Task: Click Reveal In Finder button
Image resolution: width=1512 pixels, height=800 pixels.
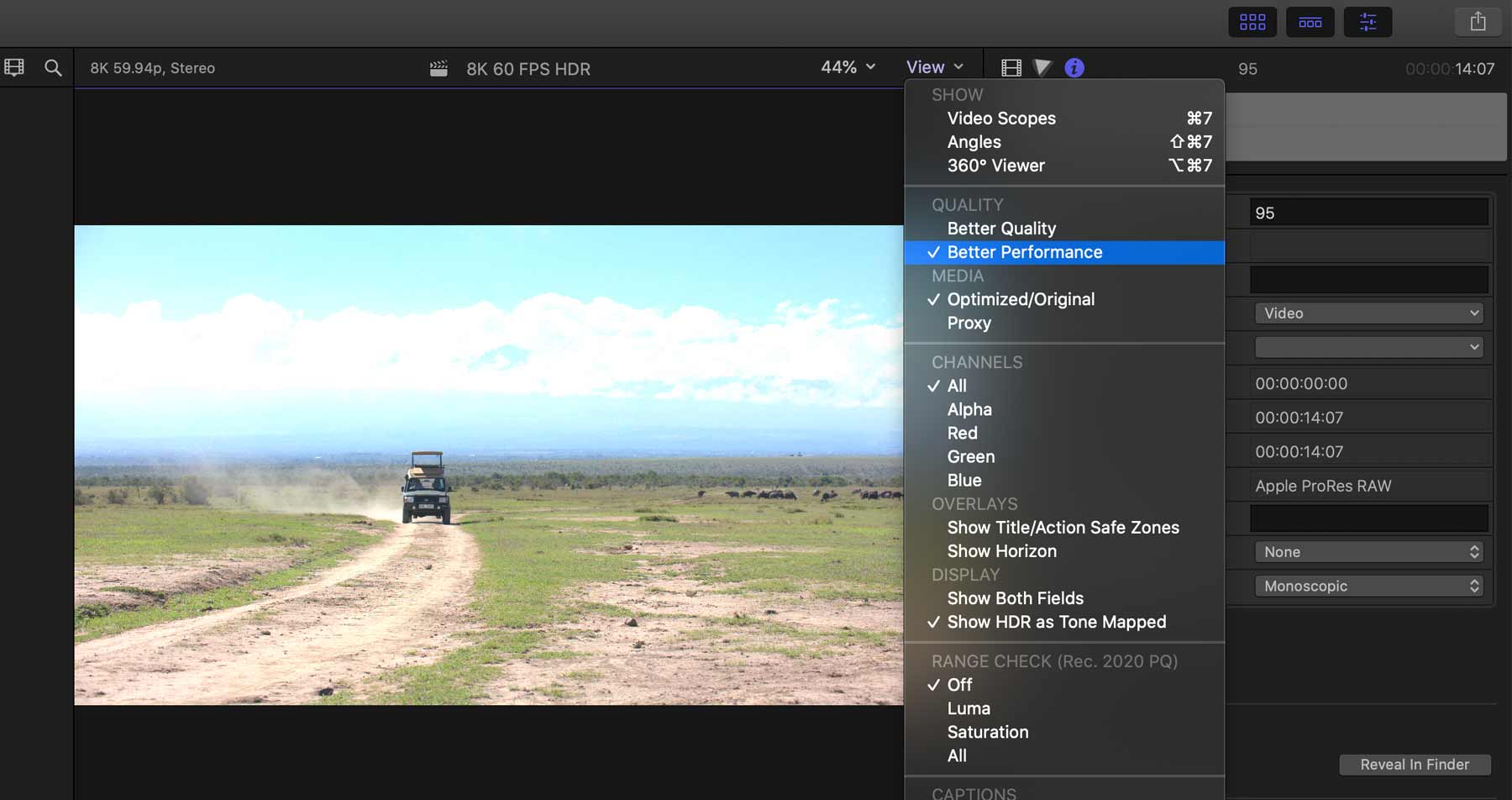Action: [1415, 765]
